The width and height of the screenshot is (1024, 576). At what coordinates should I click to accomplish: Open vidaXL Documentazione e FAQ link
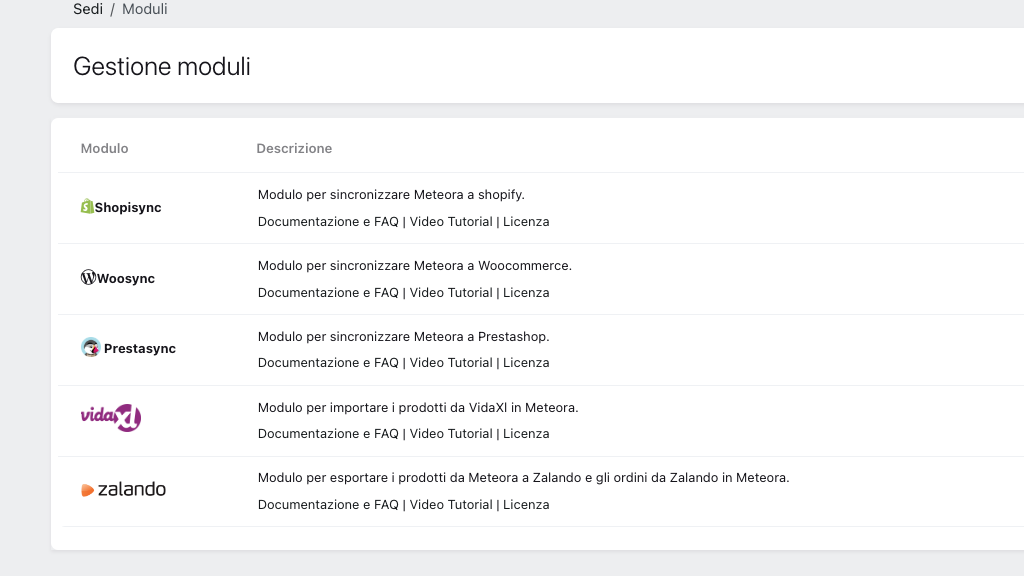[328, 434]
